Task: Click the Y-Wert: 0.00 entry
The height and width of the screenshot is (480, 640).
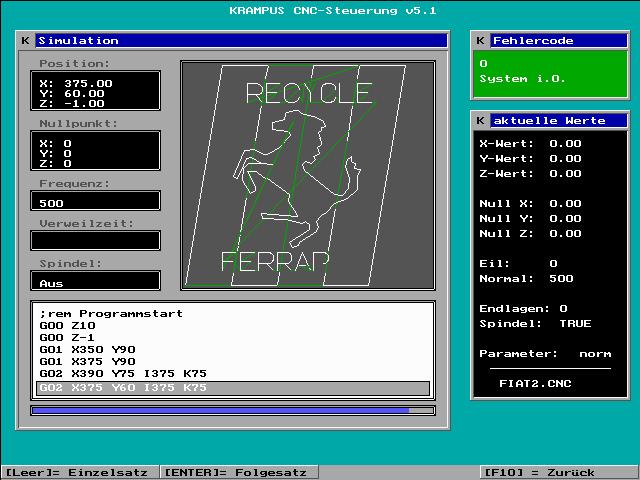Action: pos(530,159)
